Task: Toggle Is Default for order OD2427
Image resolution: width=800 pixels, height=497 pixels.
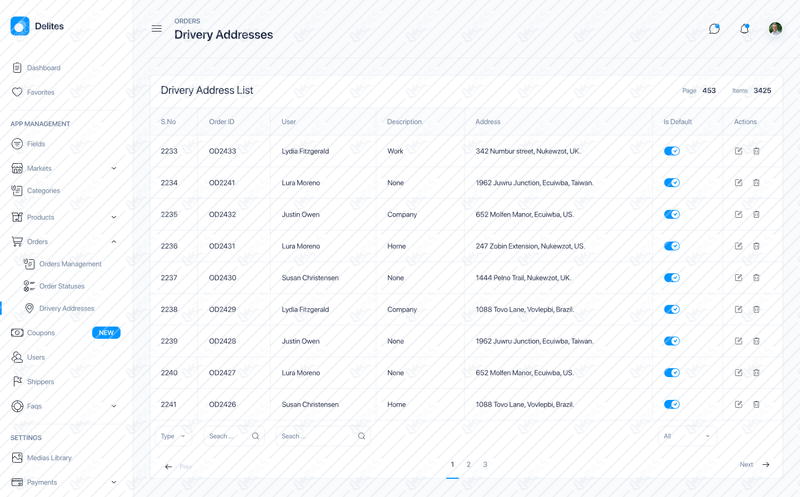Action: tap(671, 372)
